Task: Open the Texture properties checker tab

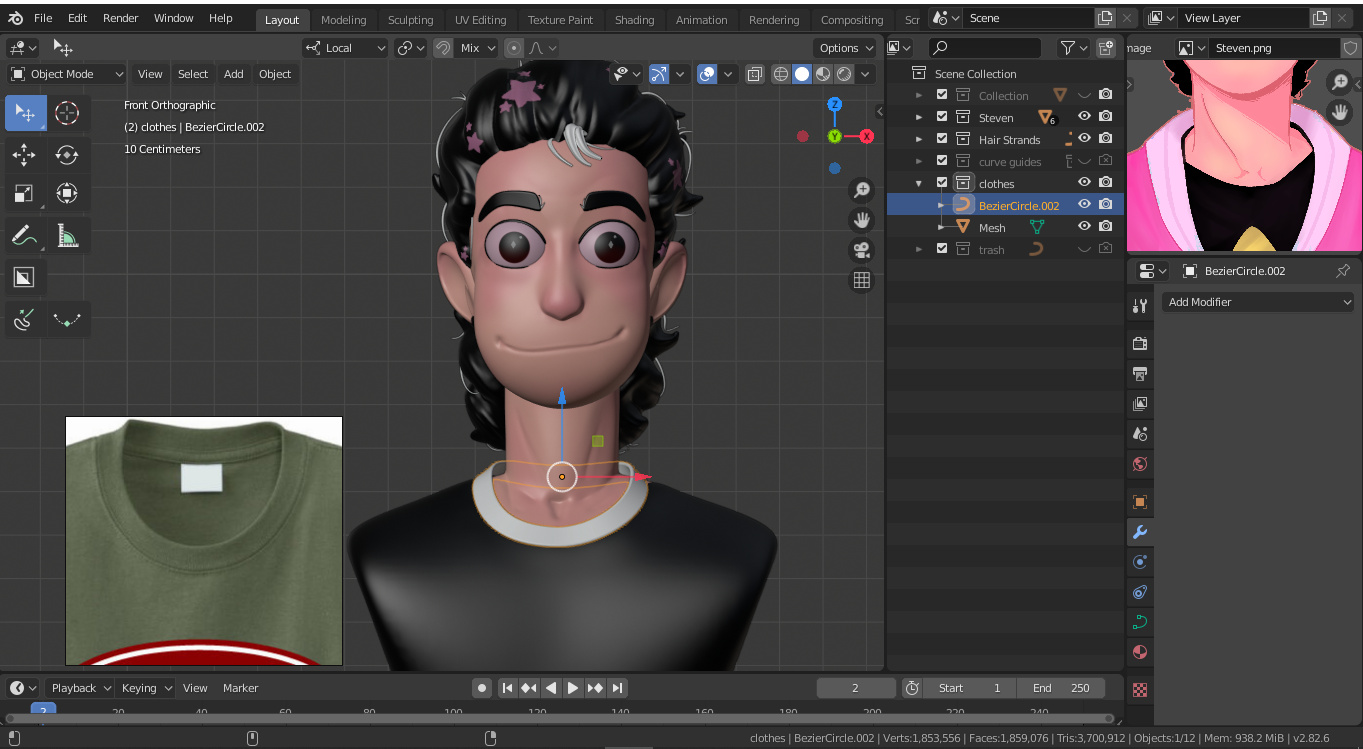Action: [1140, 690]
